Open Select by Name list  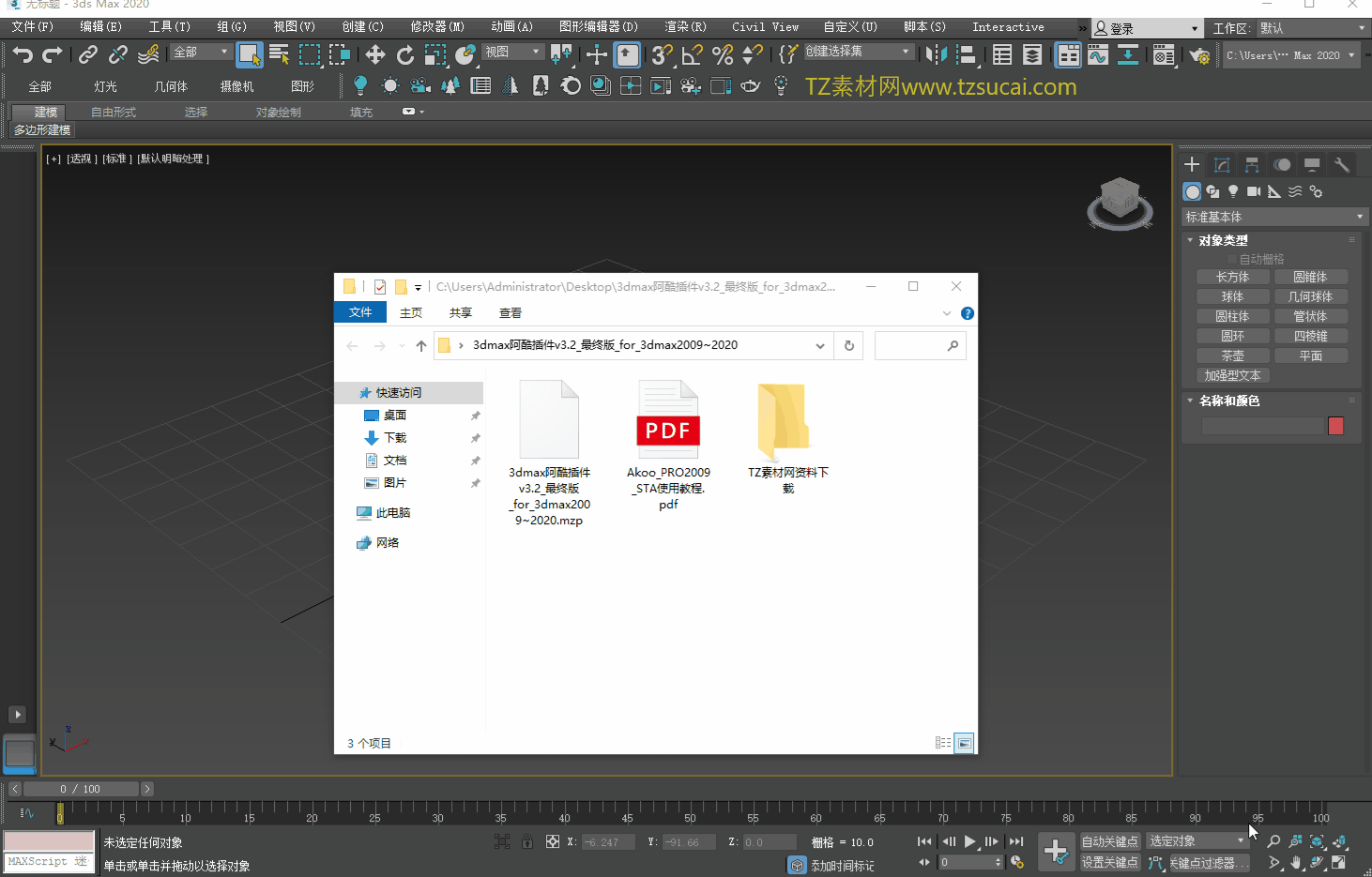click(279, 55)
